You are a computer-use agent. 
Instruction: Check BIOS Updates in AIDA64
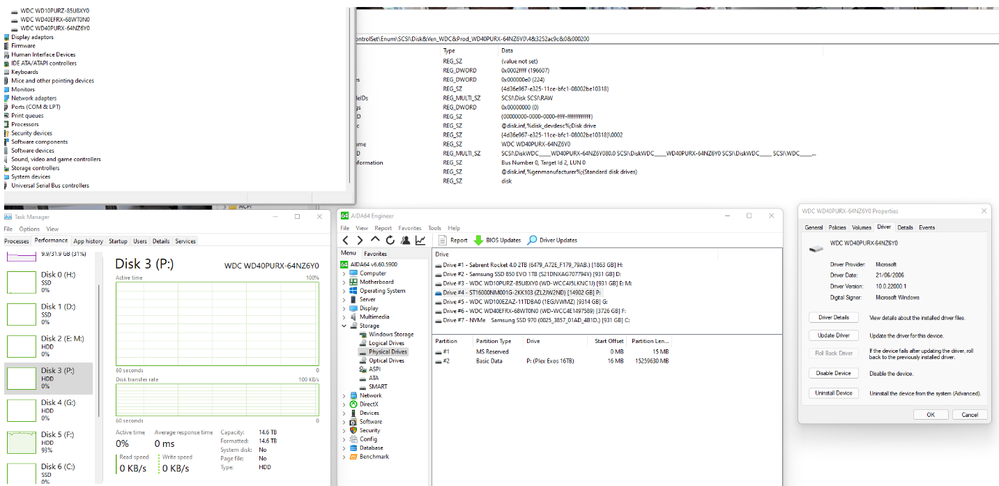[497, 240]
